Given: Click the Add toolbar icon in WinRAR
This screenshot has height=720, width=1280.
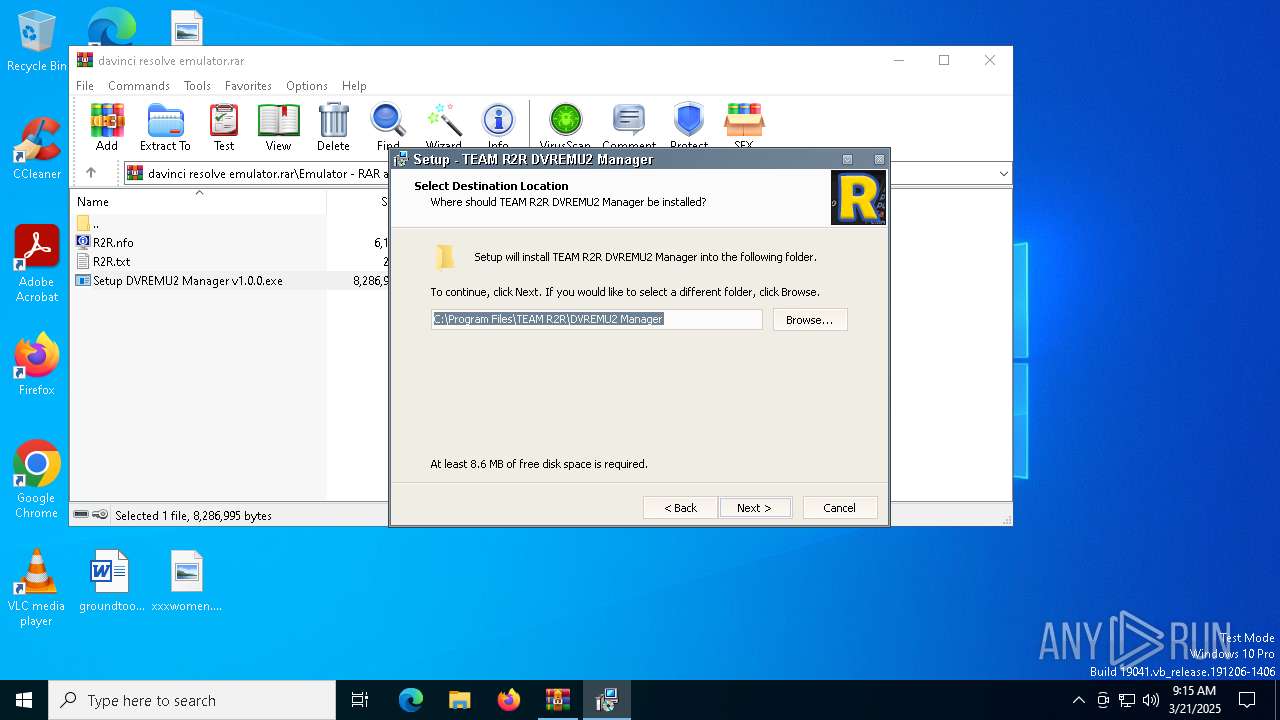Looking at the screenshot, I should (x=107, y=127).
